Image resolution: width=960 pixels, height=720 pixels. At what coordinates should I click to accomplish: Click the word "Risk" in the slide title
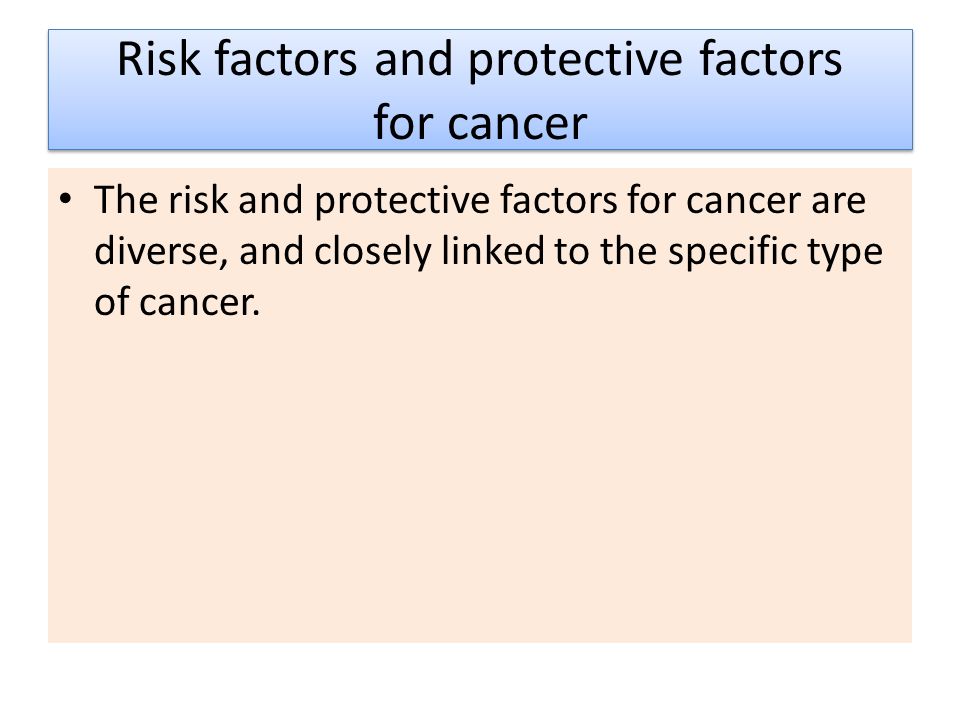[x=159, y=59]
